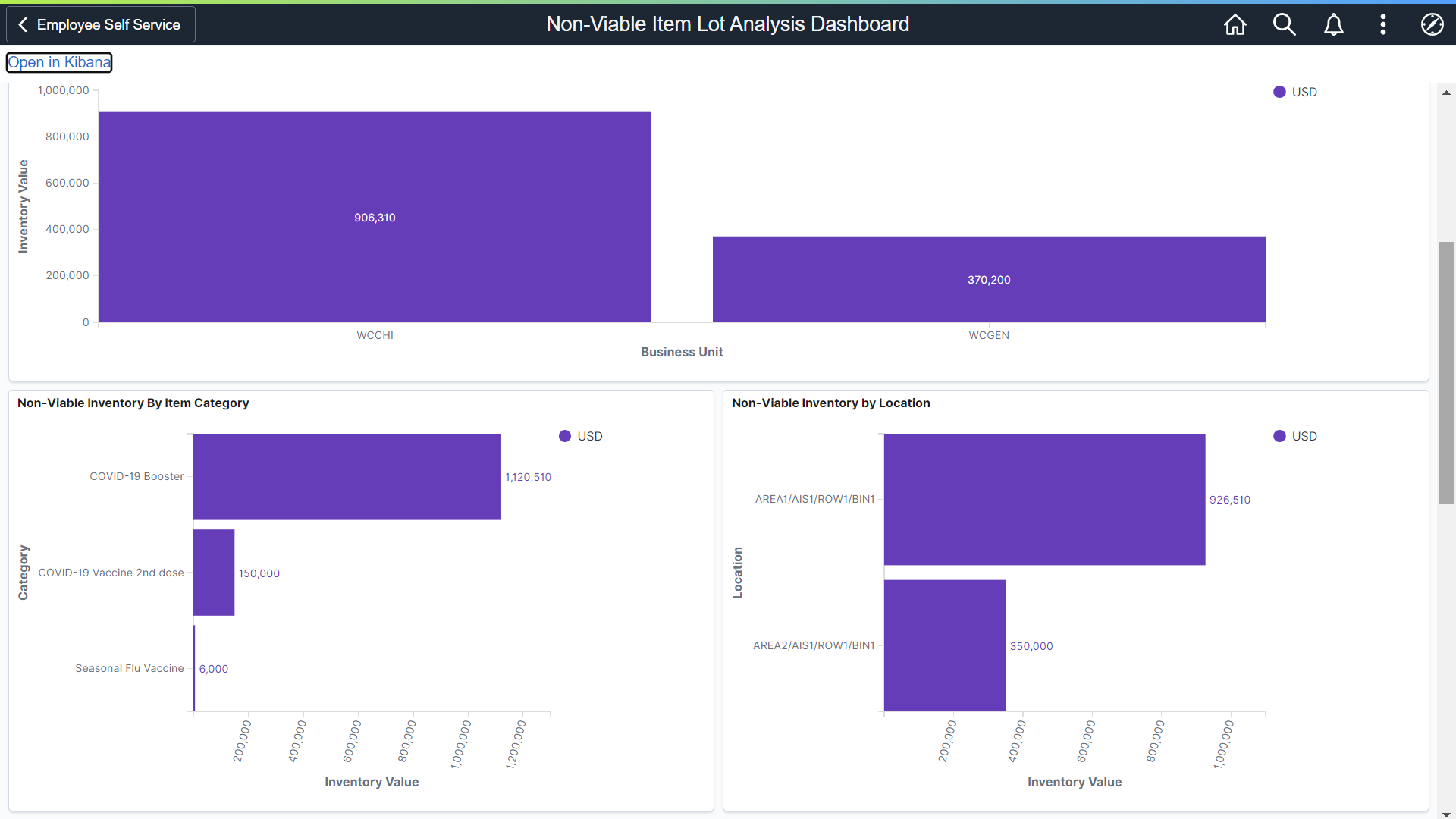This screenshot has height=819, width=1456.
Task: Click the COVID-19 Booster category bar
Action: [347, 476]
